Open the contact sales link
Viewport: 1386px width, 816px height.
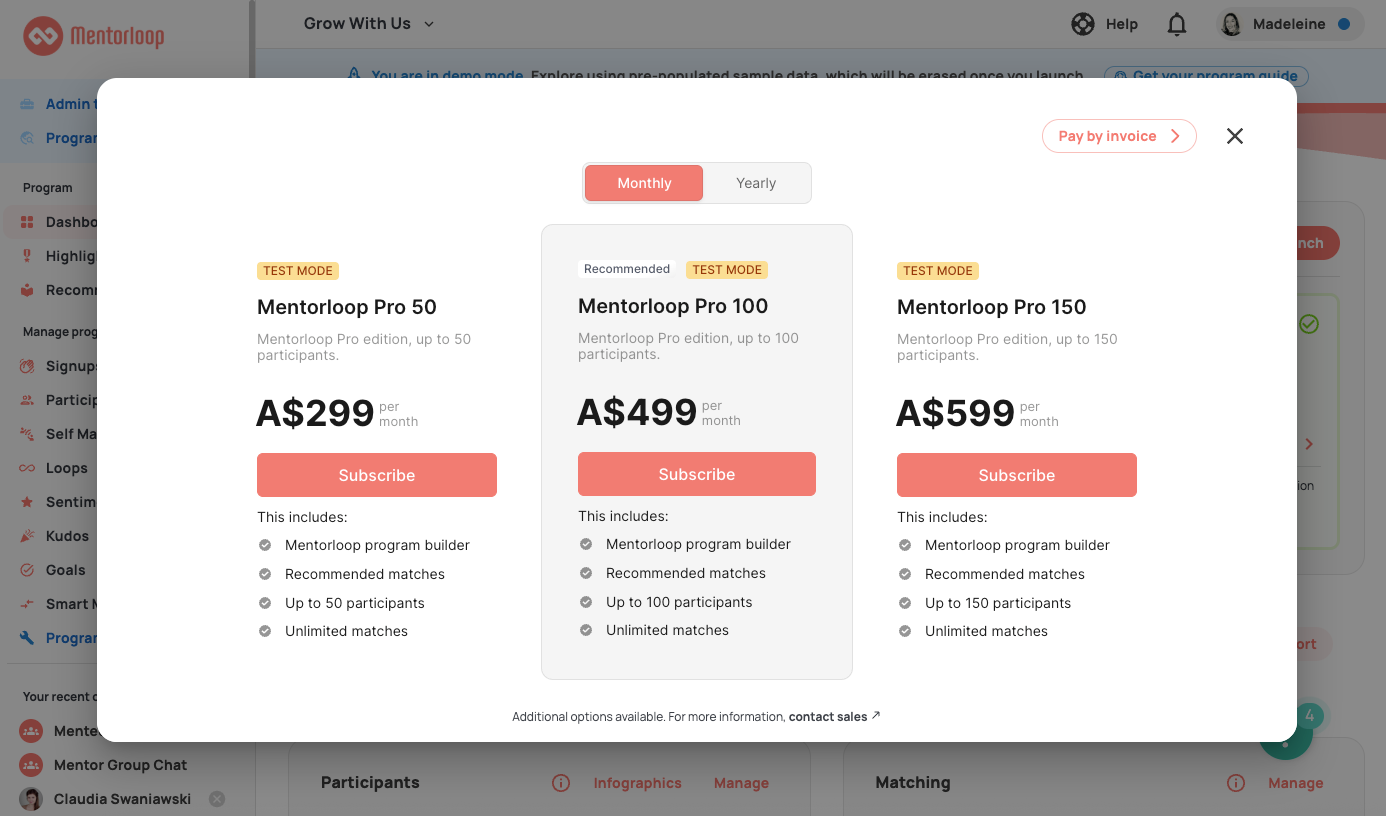(827, 716)
